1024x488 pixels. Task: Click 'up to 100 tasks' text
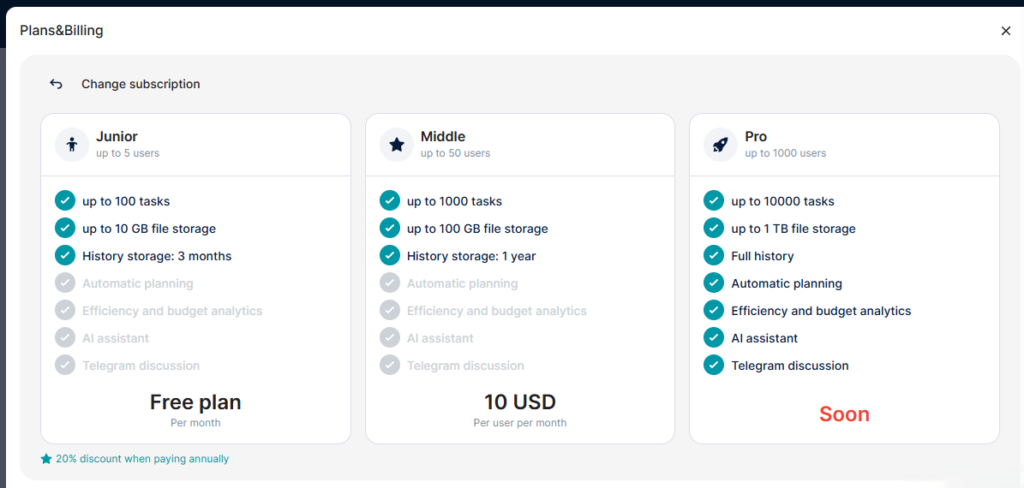point(126,201)
